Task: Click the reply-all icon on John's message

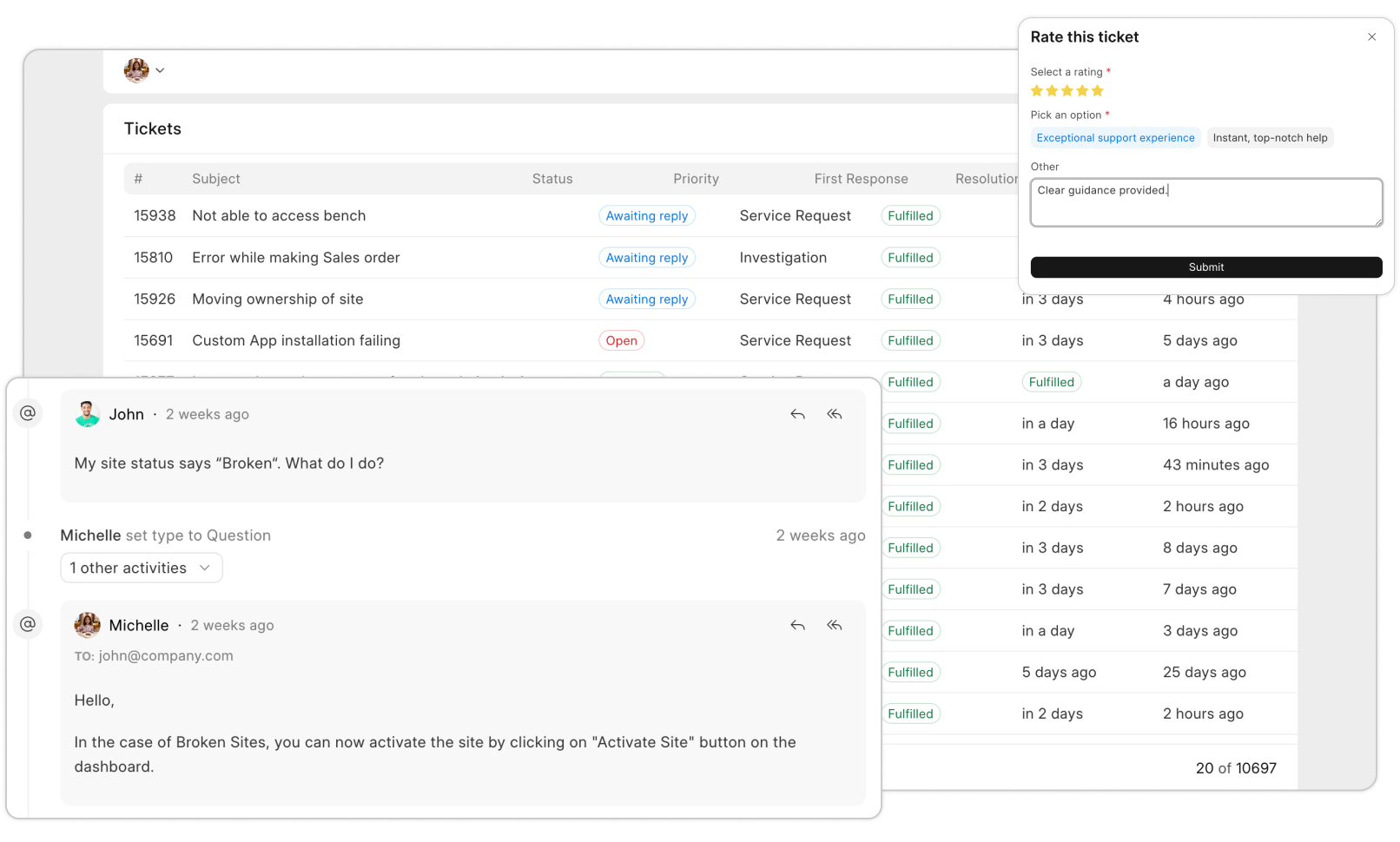Action: coord(834,414)
